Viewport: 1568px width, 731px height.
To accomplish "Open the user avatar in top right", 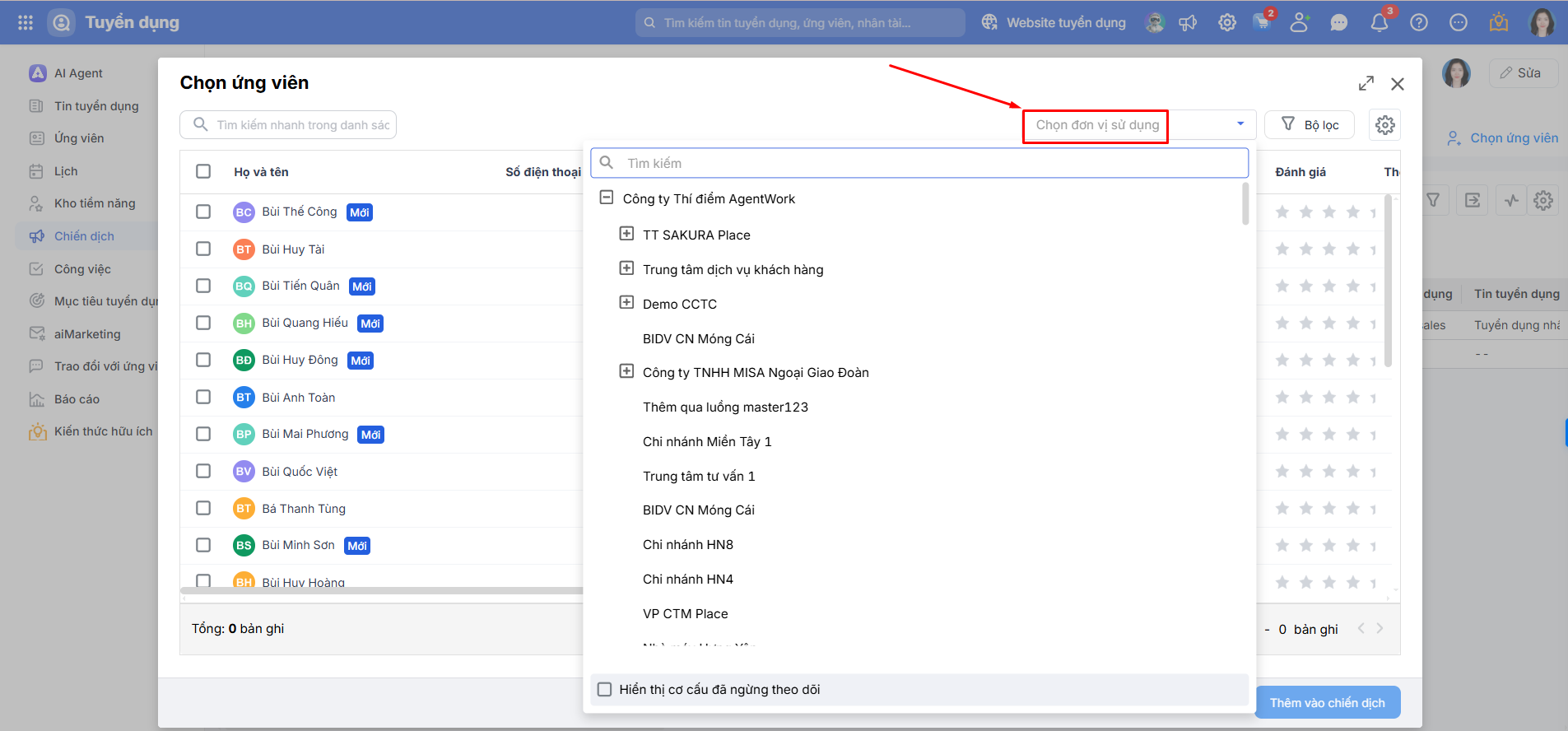I will (x=1542, y=22).
